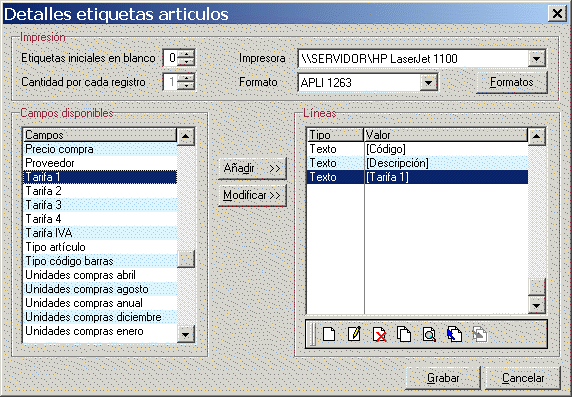
Task: Open the Formato dropdown arrow
Action: (428, 82)
